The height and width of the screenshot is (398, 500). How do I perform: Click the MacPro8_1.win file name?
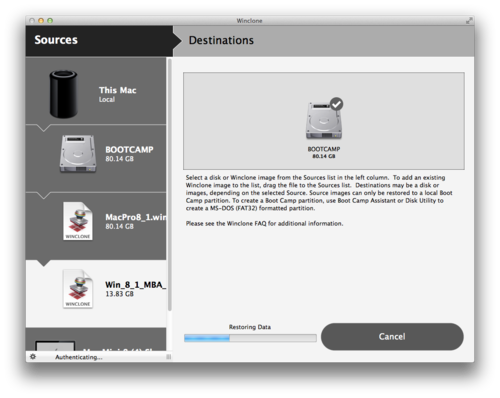point(136,217)
